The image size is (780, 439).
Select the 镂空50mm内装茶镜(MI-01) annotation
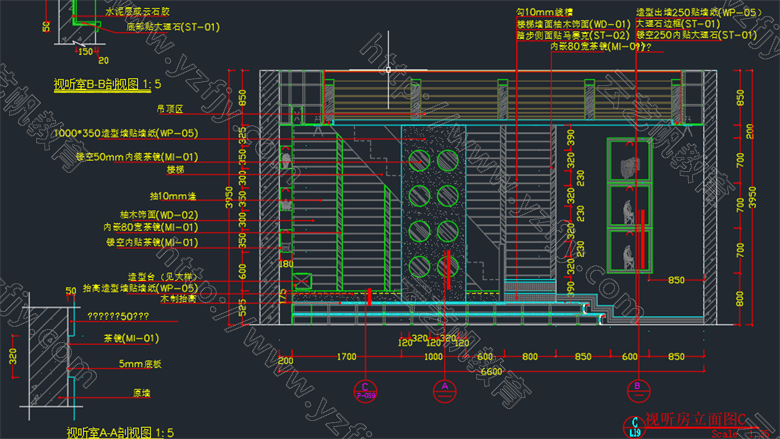[x=137, y=157]
